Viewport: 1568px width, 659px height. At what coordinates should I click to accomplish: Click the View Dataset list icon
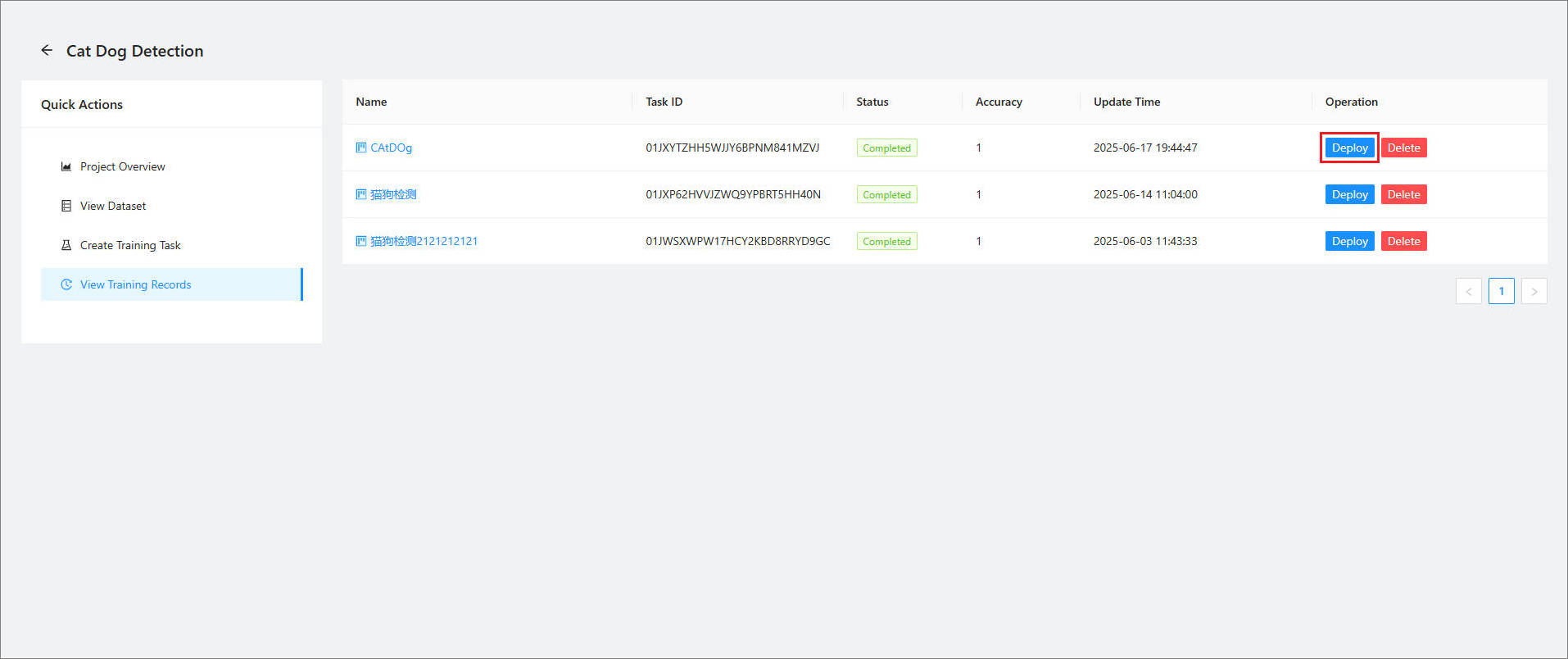pos(66,206)
